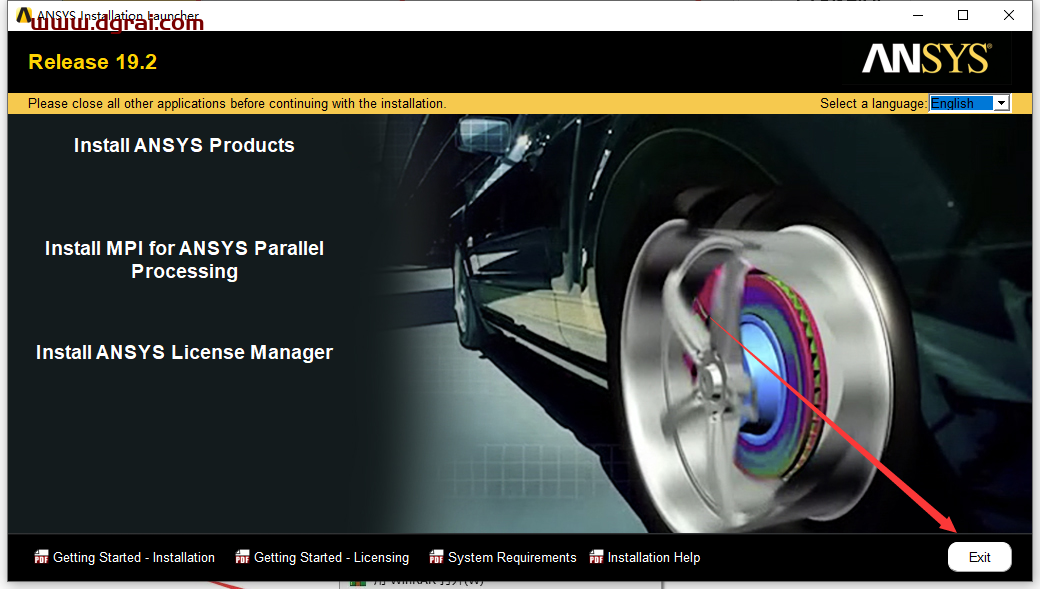Viewport: 1040px width, 589px height.
Task: Click the PDF icon beside Installation Help
Action: click(596, 557)
